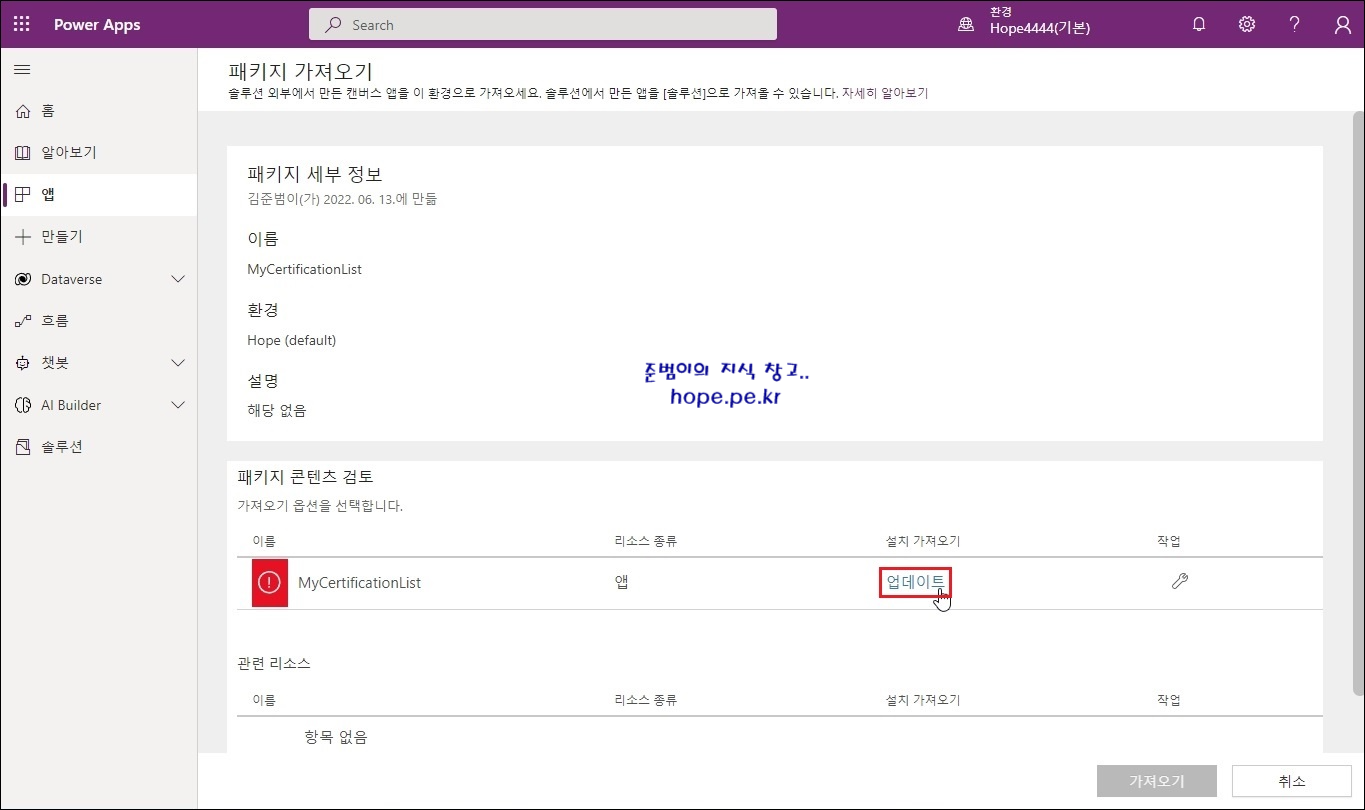
Task: Expand 챗봇 chevron
Action: (178, 363)
